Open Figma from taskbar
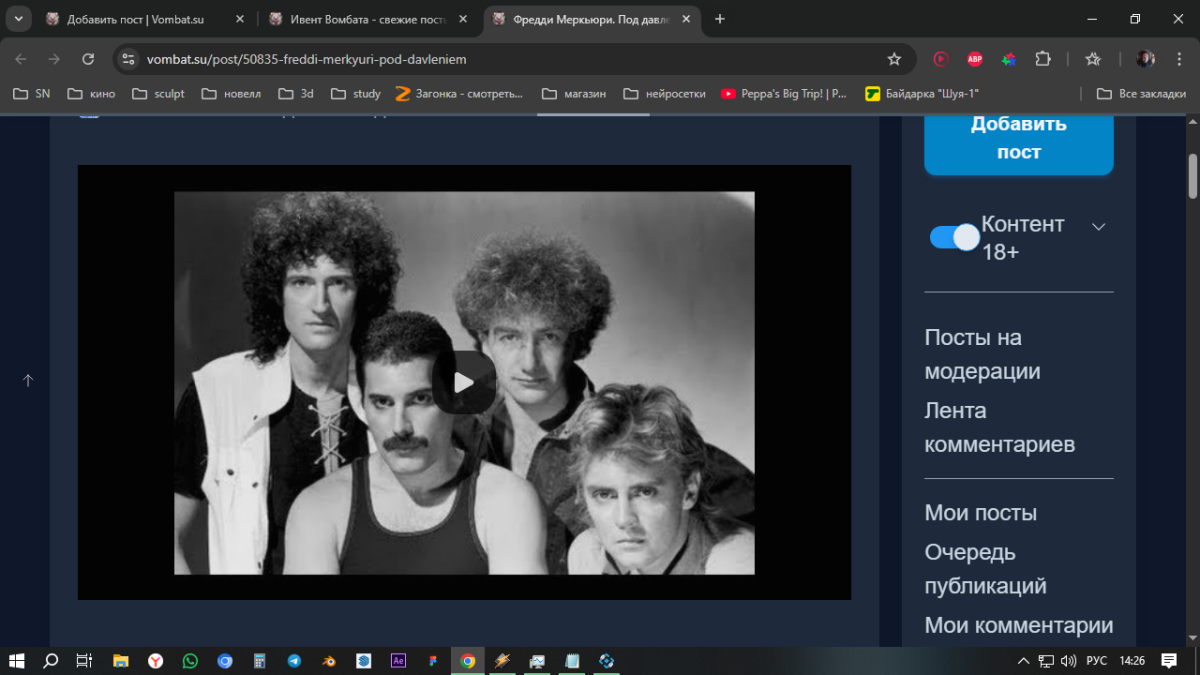 click(433, 661)
